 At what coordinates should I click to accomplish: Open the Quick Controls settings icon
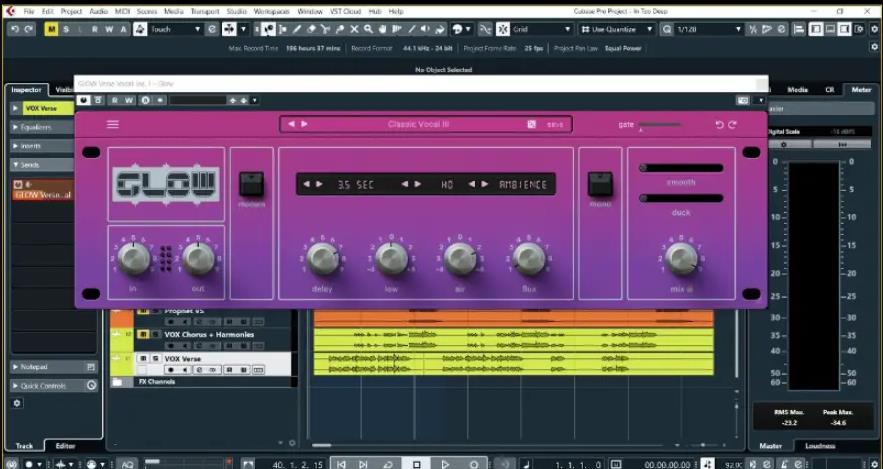pos(91,386)
